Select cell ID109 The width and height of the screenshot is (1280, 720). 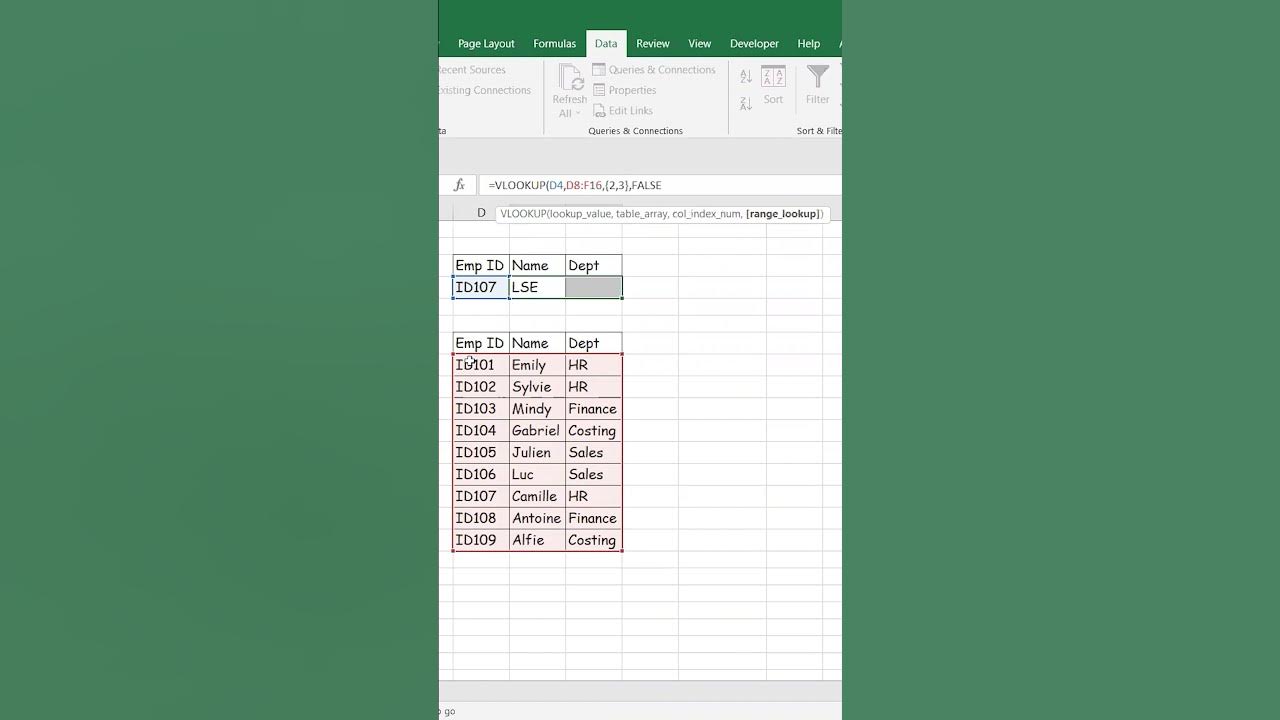tap(481, 541)
